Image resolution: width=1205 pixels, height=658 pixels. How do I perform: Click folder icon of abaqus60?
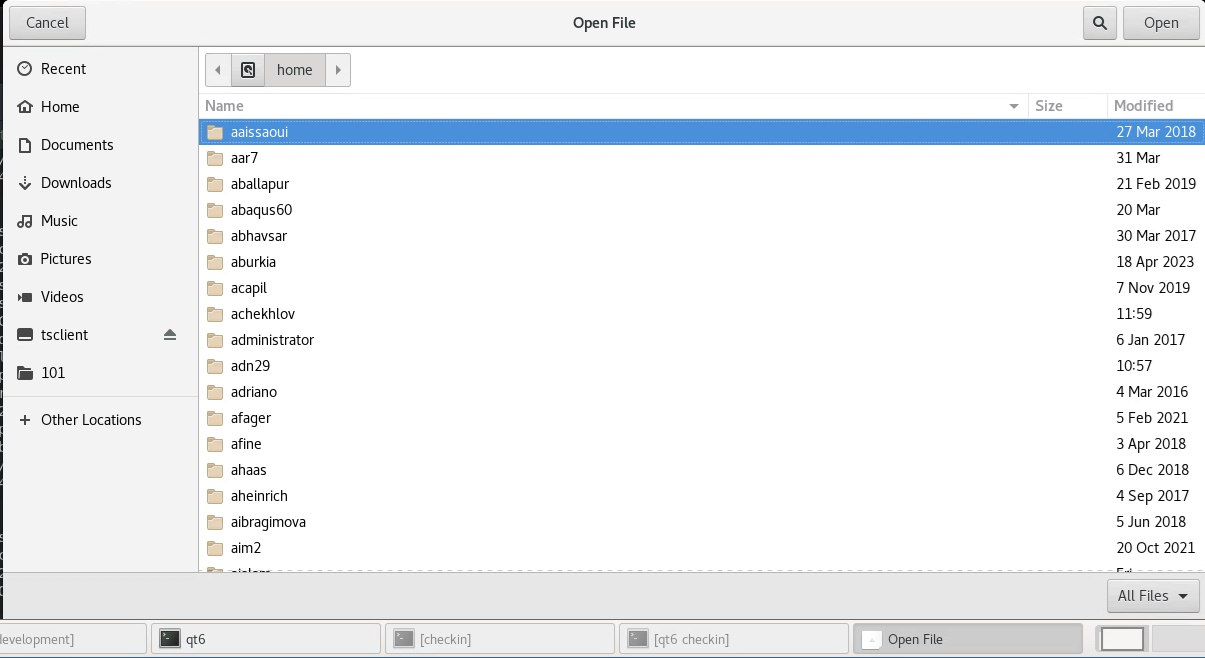[x=214, y=210]
